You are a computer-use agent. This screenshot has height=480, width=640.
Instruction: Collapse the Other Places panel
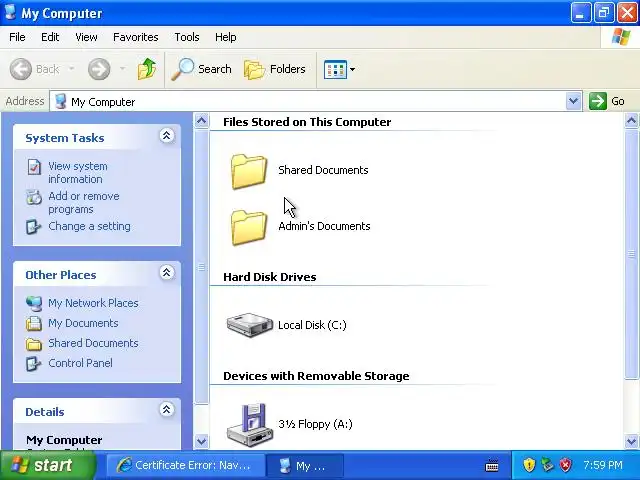167,272
